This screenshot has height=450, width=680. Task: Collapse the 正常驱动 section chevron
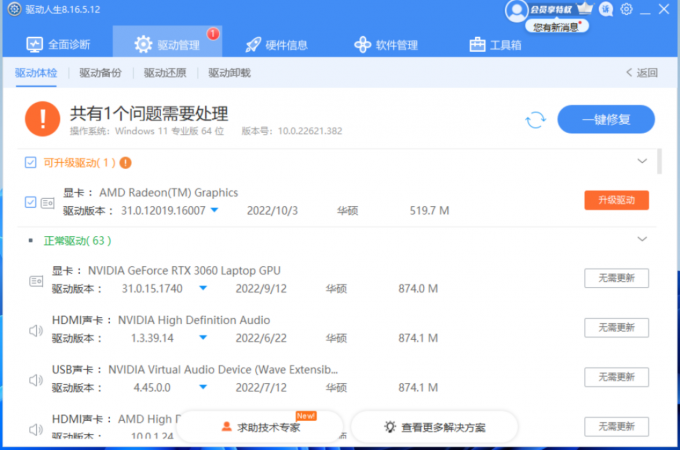pos(642,239)
